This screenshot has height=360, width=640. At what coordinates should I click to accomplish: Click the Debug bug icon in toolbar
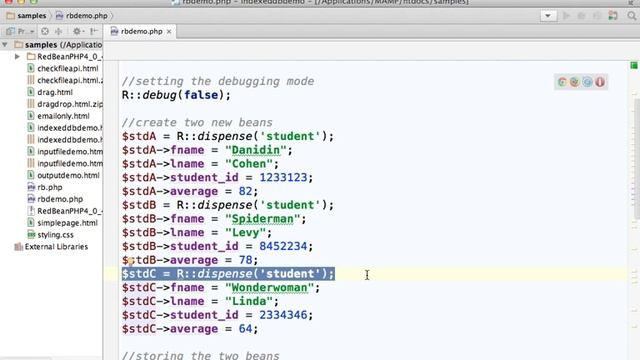[581, 16]
